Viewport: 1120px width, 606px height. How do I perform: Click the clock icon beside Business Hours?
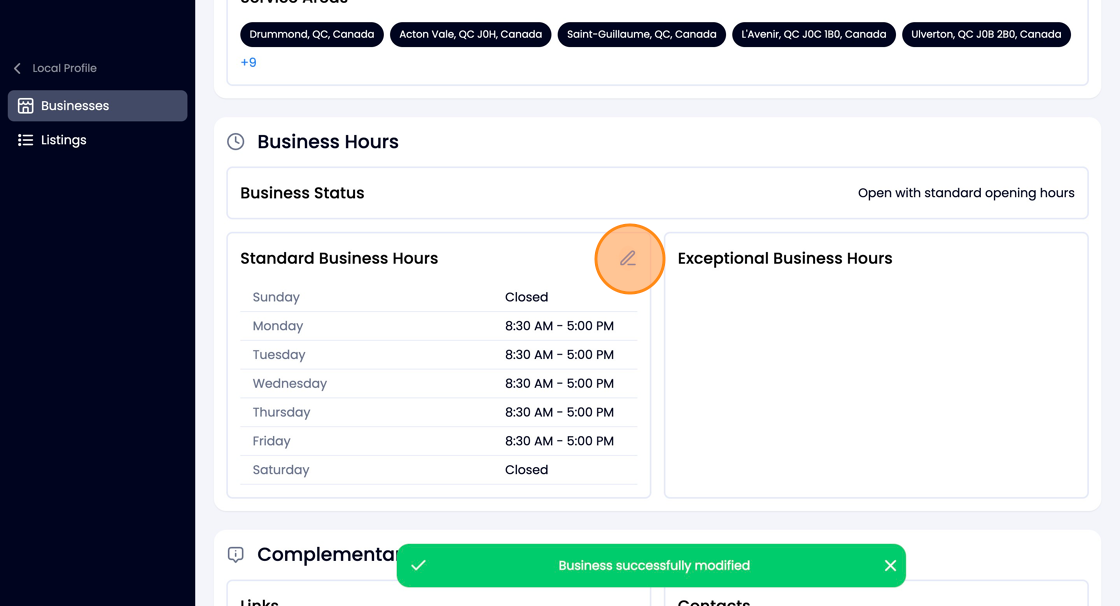click(236, 141)
